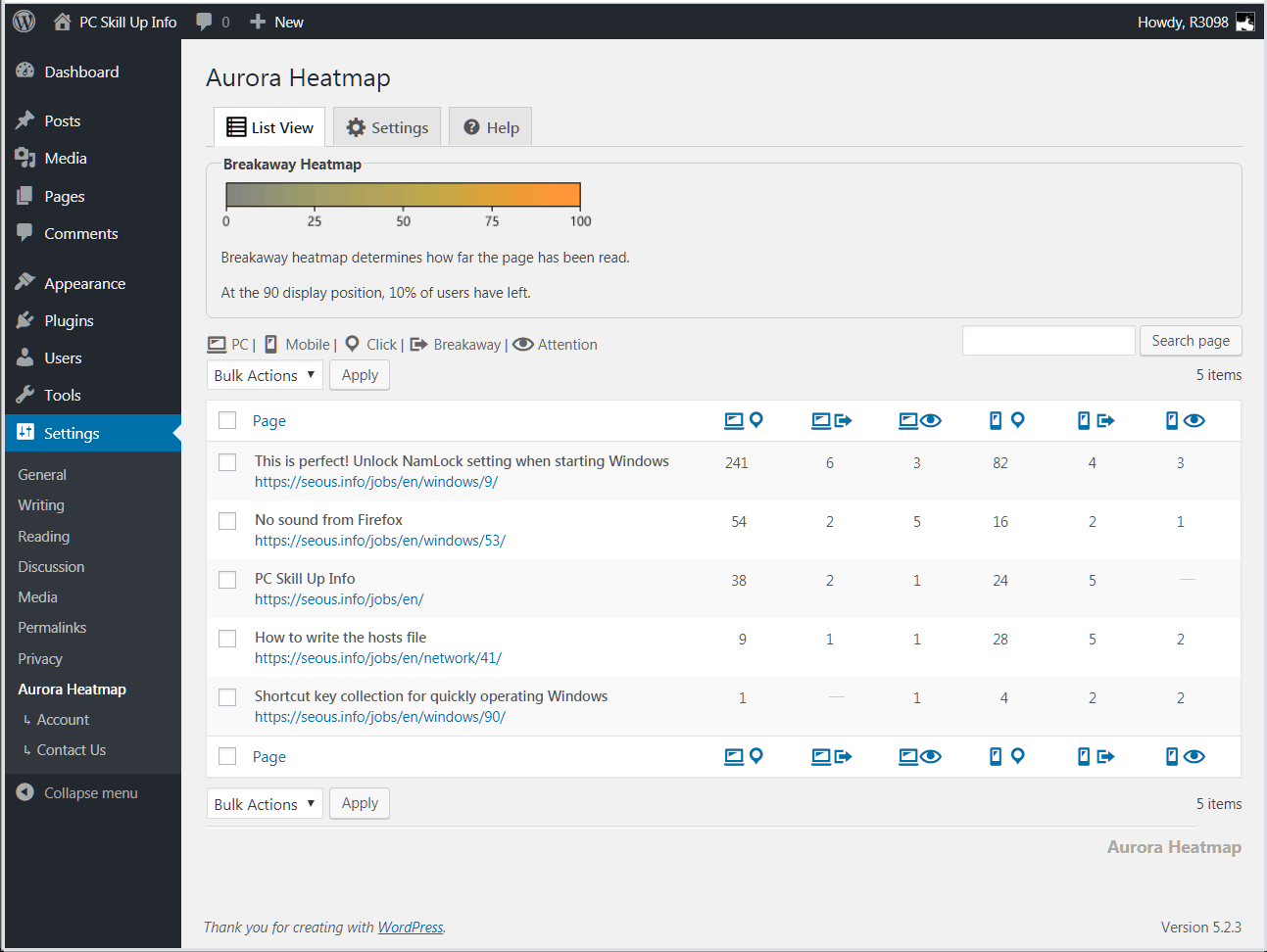Click PC click column header icon in top row
The width and height of the screenshot is (1267, 952).
tap(743, 421)
